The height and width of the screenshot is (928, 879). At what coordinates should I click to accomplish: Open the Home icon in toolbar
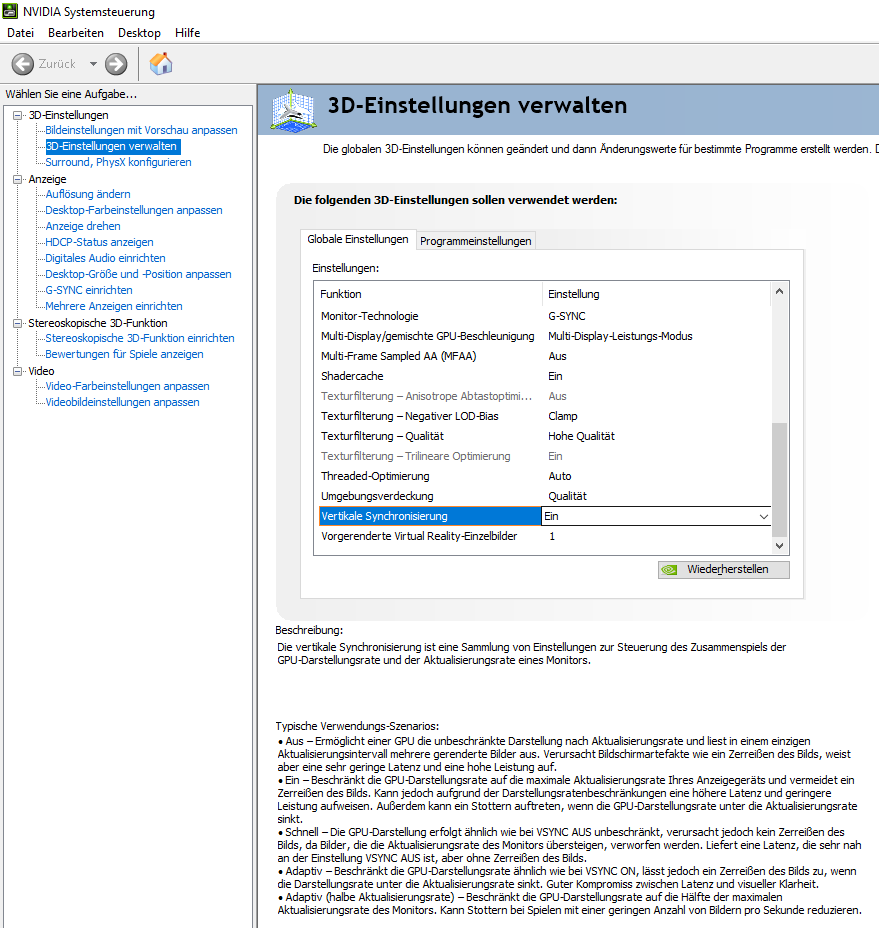point(160,64)
